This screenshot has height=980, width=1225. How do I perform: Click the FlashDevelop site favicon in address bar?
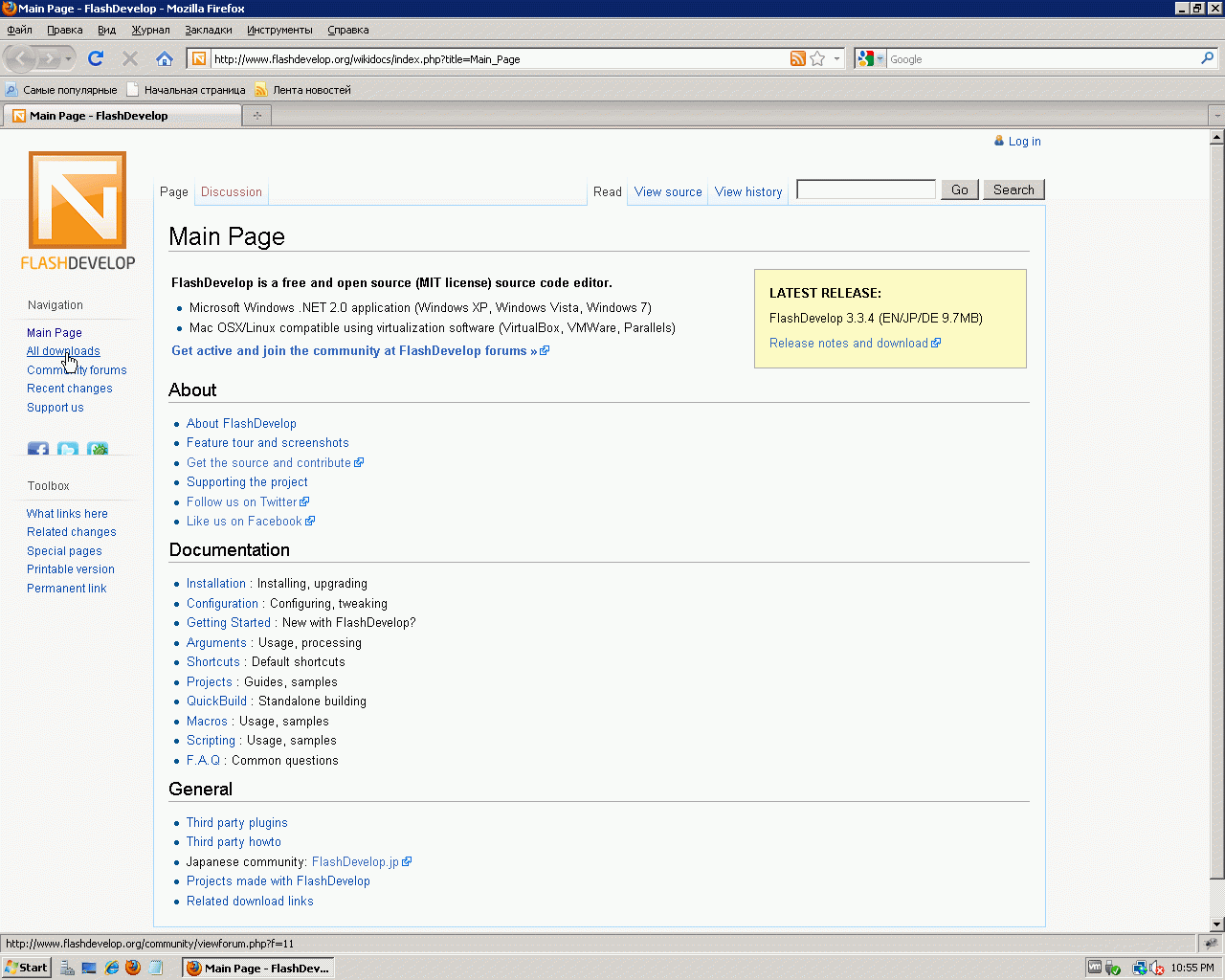coord(199,59)
